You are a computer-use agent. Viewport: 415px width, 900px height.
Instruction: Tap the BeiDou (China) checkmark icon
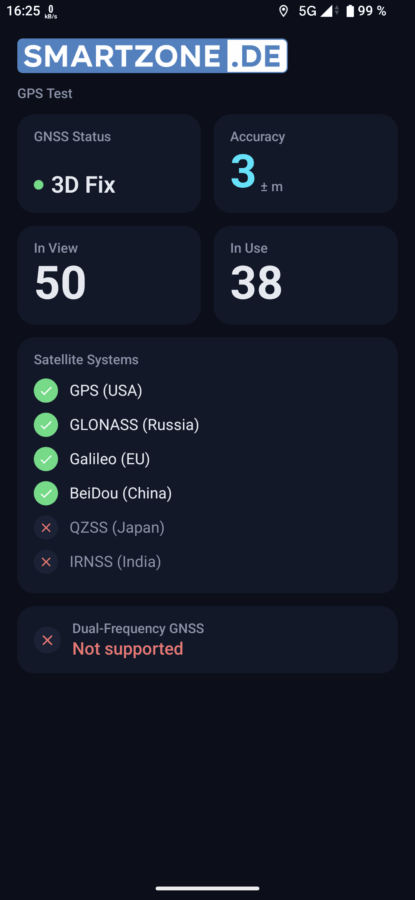point(46,493)
